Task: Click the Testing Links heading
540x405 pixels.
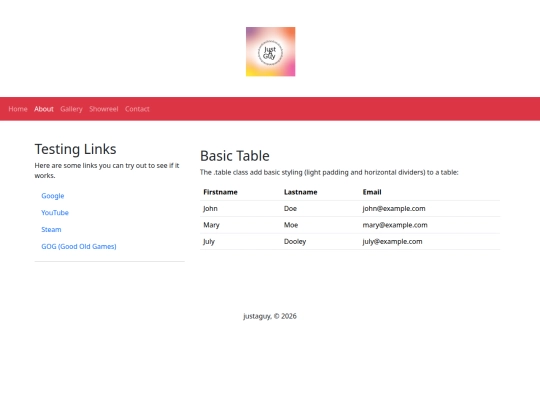Action: [75, 149]
